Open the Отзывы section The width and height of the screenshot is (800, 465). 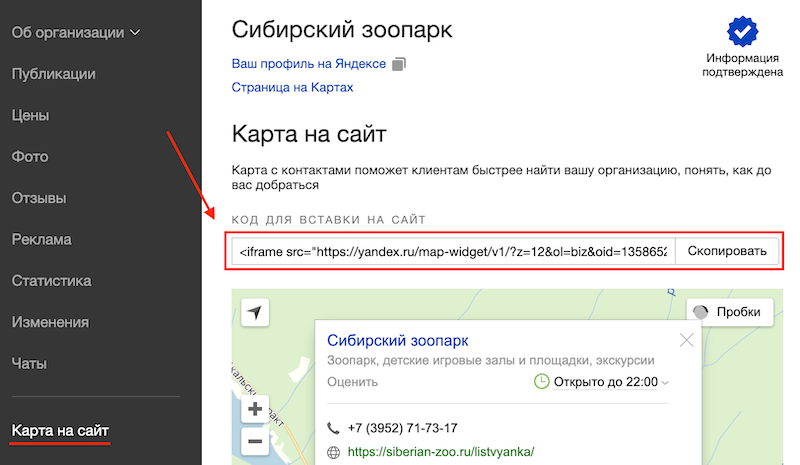point(39,198)
